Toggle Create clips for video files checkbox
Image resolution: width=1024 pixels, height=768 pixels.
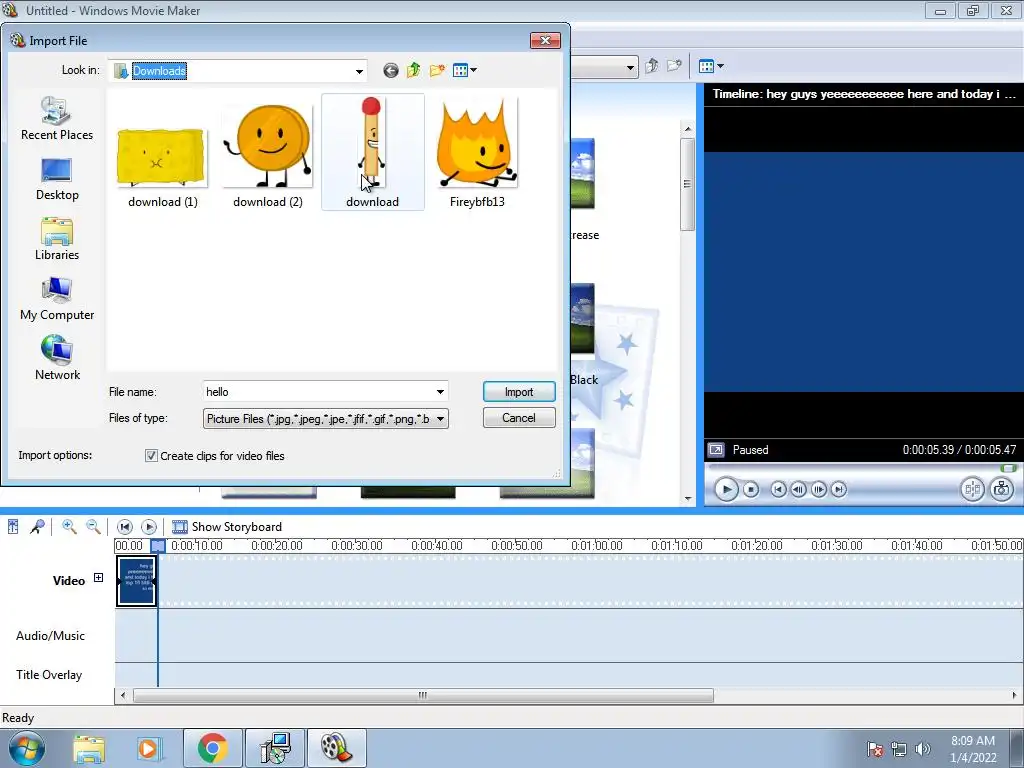151,456
